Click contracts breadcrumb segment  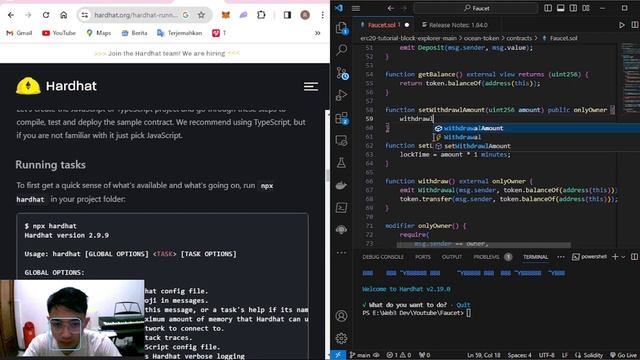click(519, 38)
